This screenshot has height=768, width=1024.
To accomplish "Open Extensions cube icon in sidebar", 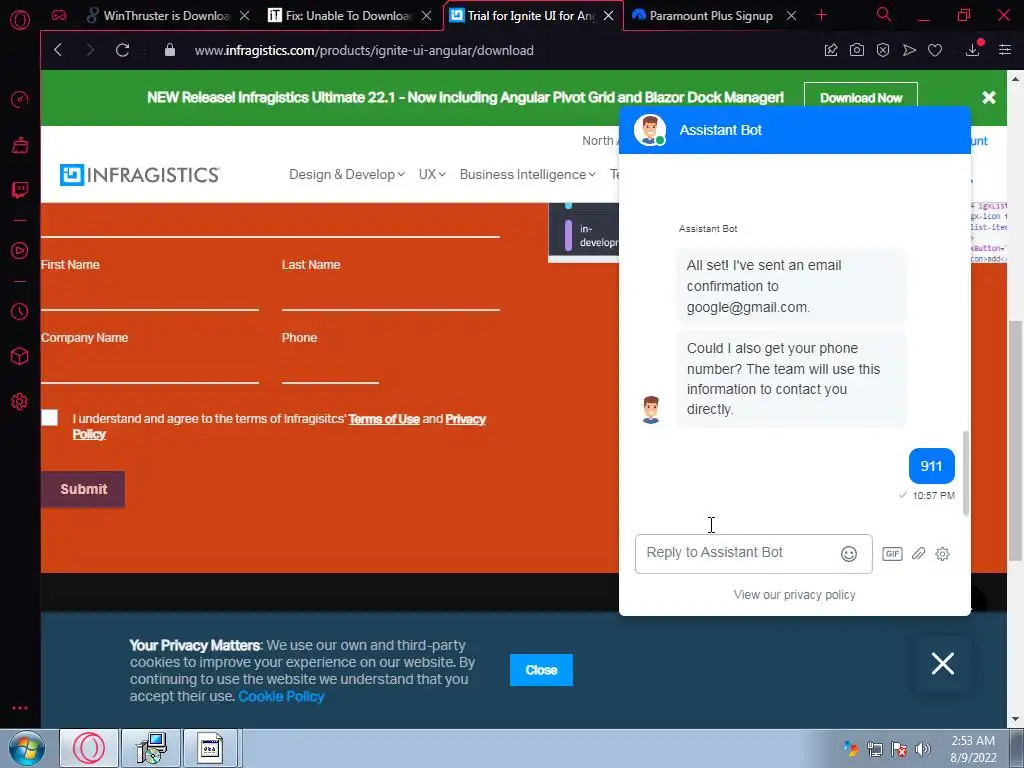I will 20,356.
